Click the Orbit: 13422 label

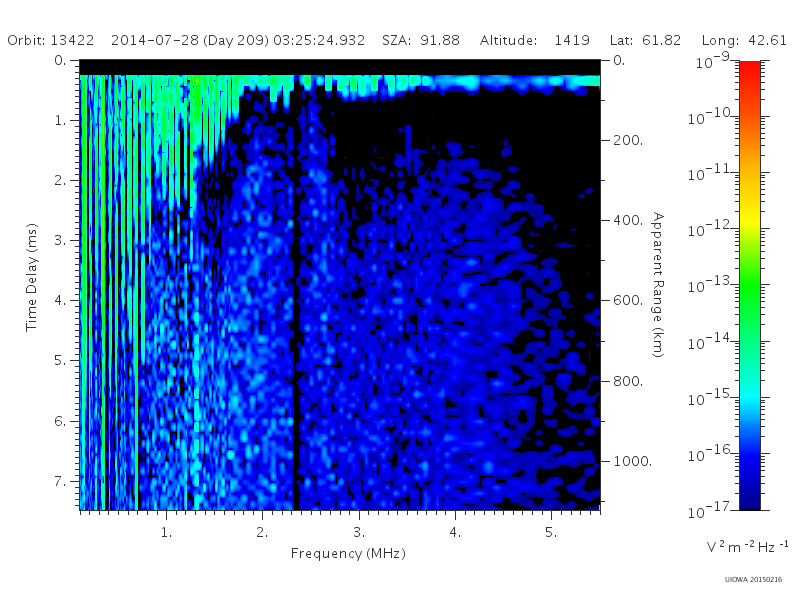pos(51,40)
